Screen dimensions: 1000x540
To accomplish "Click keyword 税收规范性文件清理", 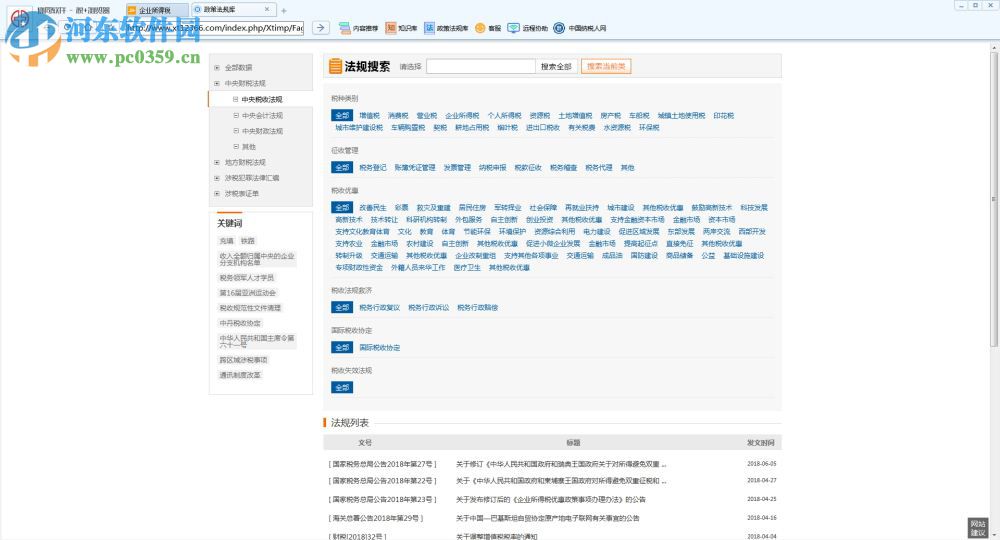I will (250, 308).
